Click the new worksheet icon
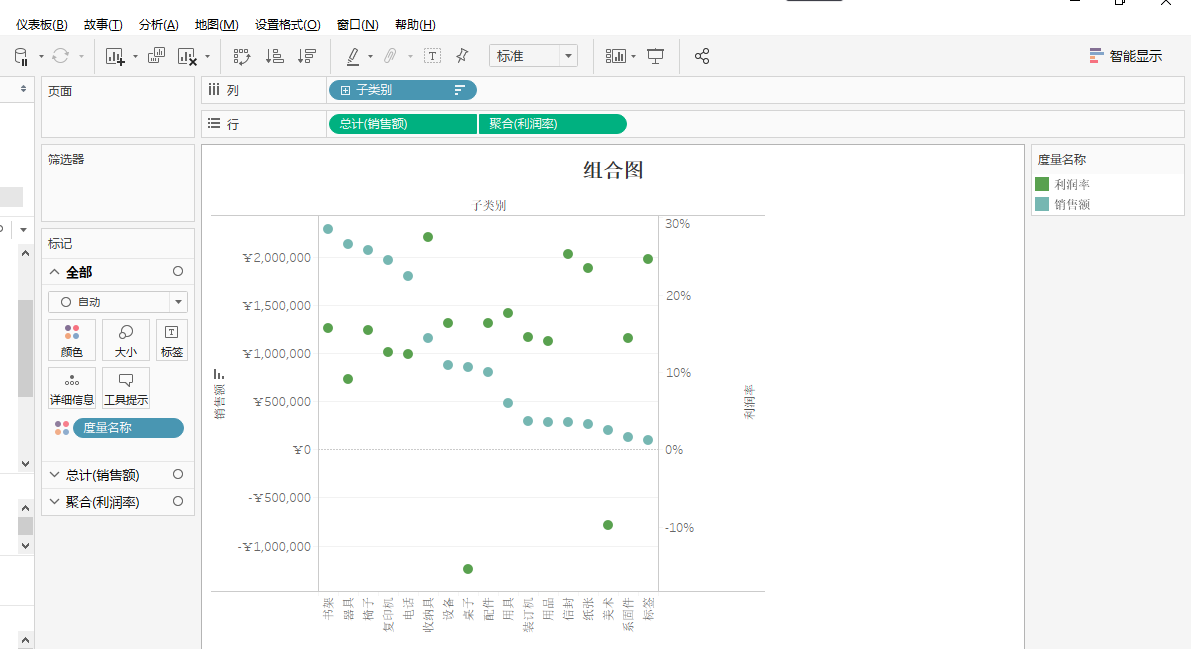The image size is (1191, 649). click(x=115, y=56)
